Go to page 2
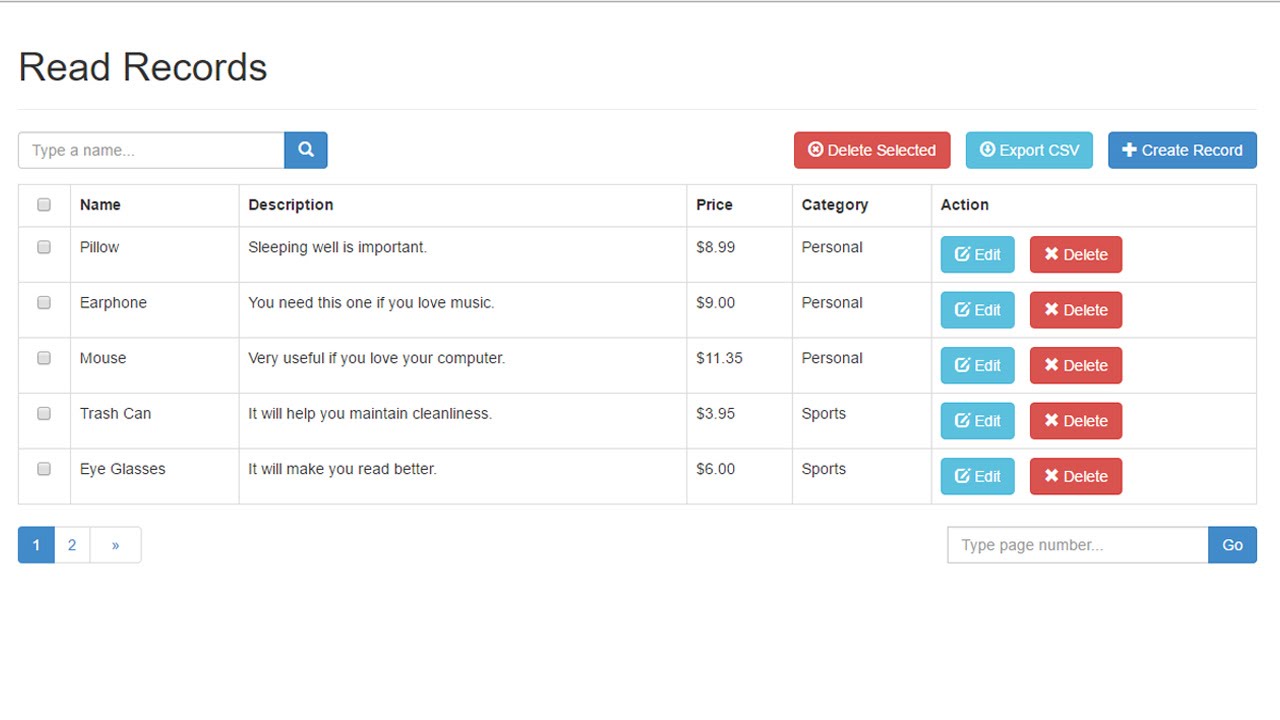 click(72, 545)
